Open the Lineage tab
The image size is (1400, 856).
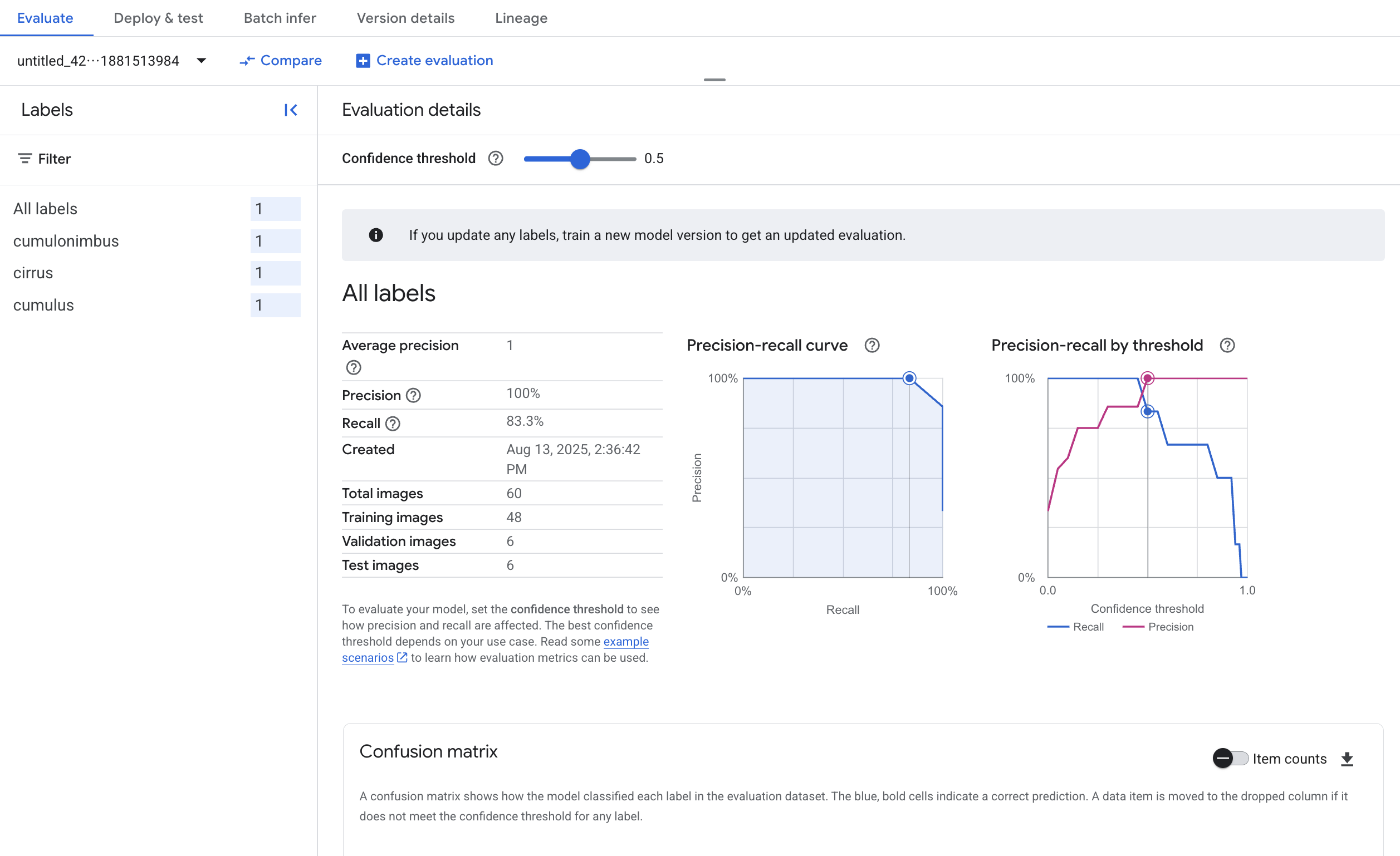coord(521,18)
